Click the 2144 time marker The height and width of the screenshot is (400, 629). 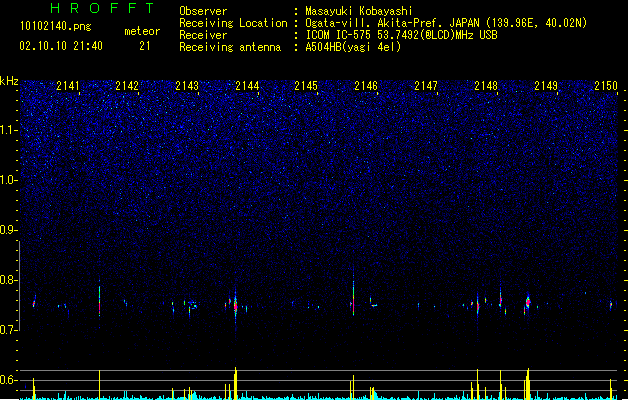coord(247,86)
